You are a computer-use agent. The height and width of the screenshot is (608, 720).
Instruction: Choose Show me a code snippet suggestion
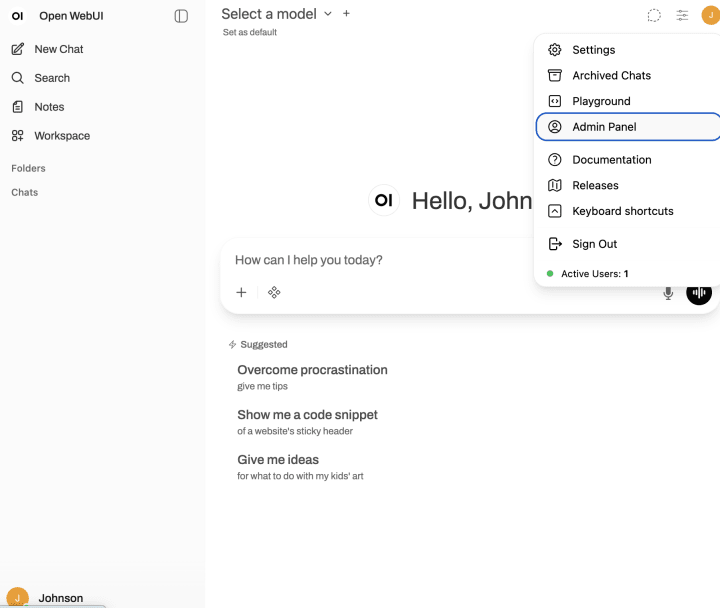(307, 422)
